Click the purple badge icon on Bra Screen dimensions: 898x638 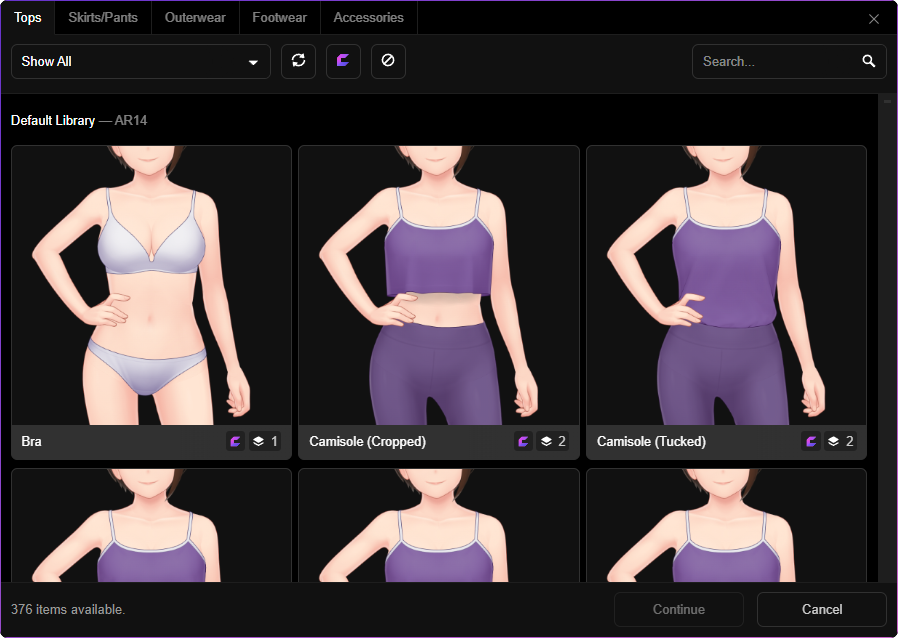pyautogui.click(x=235, y=442)
